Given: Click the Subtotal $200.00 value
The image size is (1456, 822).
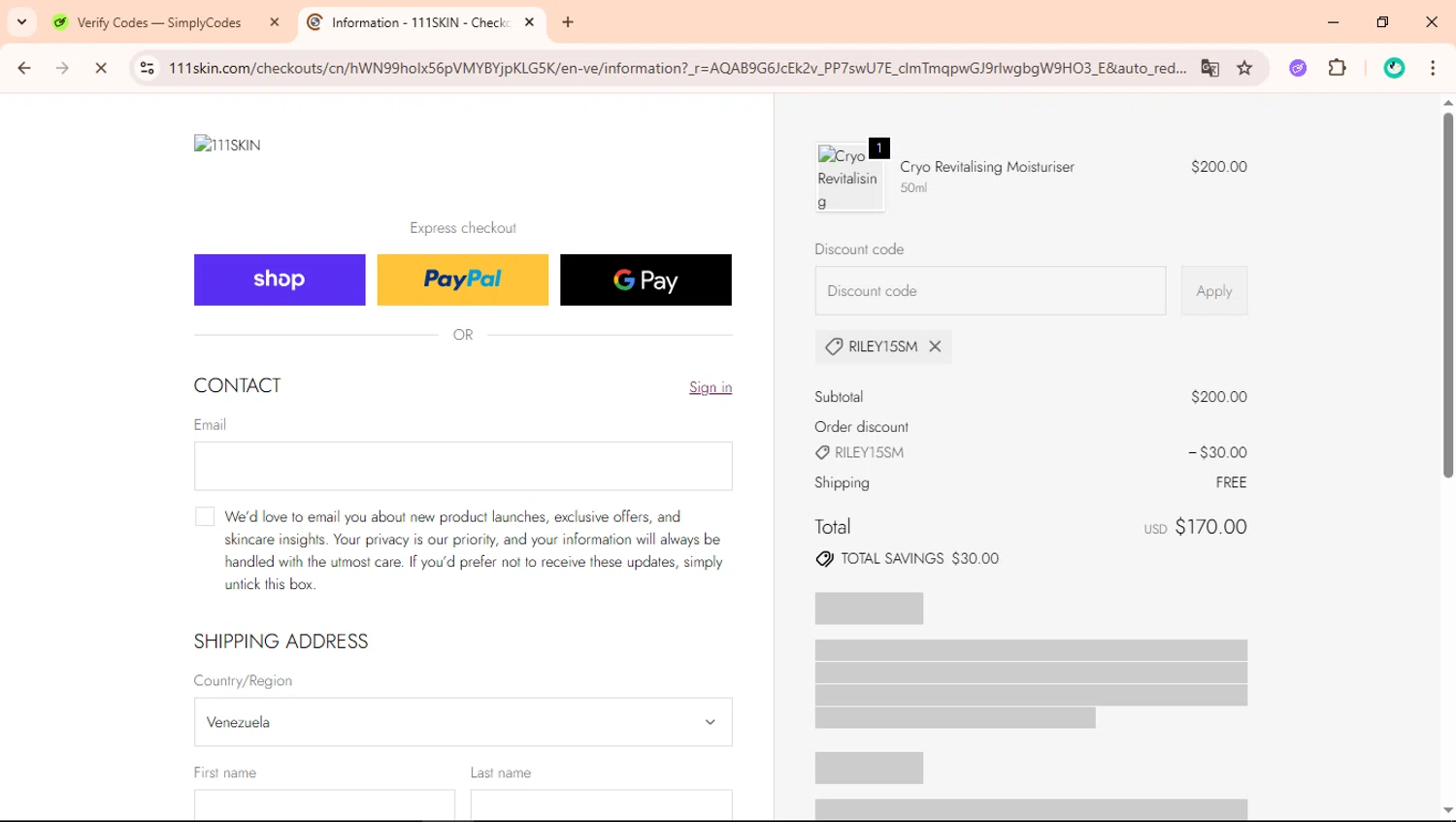Looking at the screenshot, I should pos(1219,397).
